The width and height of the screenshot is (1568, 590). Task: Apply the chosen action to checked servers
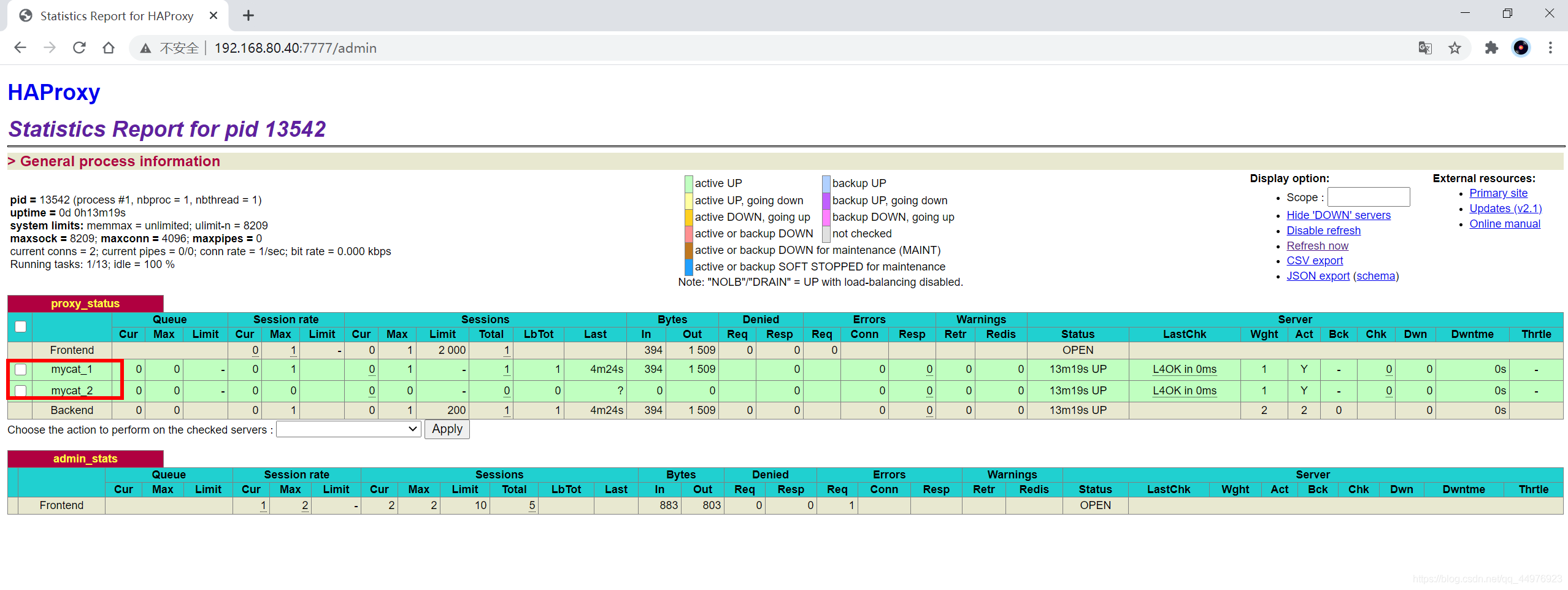tap(447, 429)
